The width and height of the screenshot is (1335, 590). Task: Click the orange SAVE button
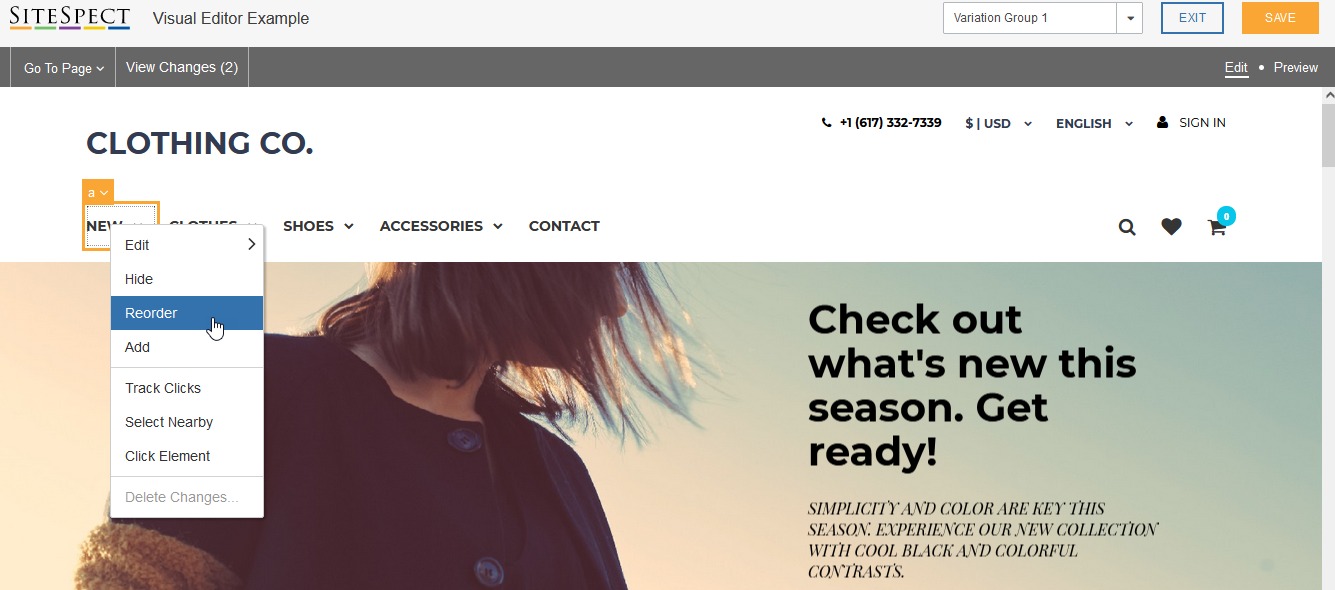click(1280, 18)
